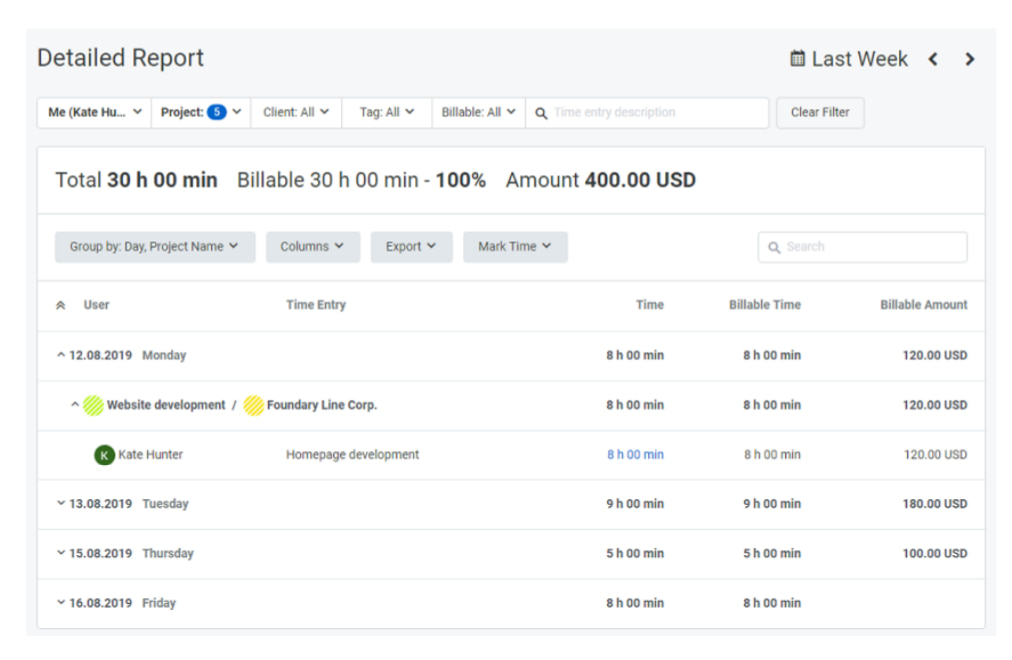Click the Website development project color icon
Image resolution: width=1012 pixels, height=660 pixels.
pos(95,405)
